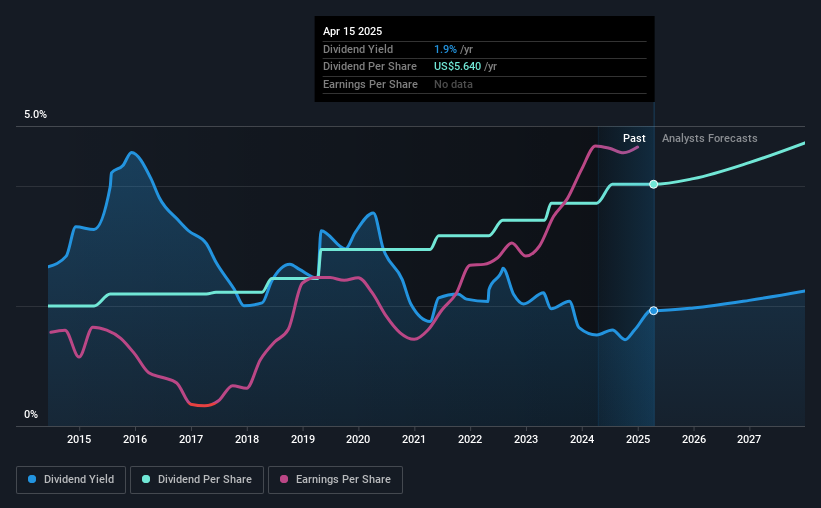Click the 2022 x-axis label

pos(470,439)
